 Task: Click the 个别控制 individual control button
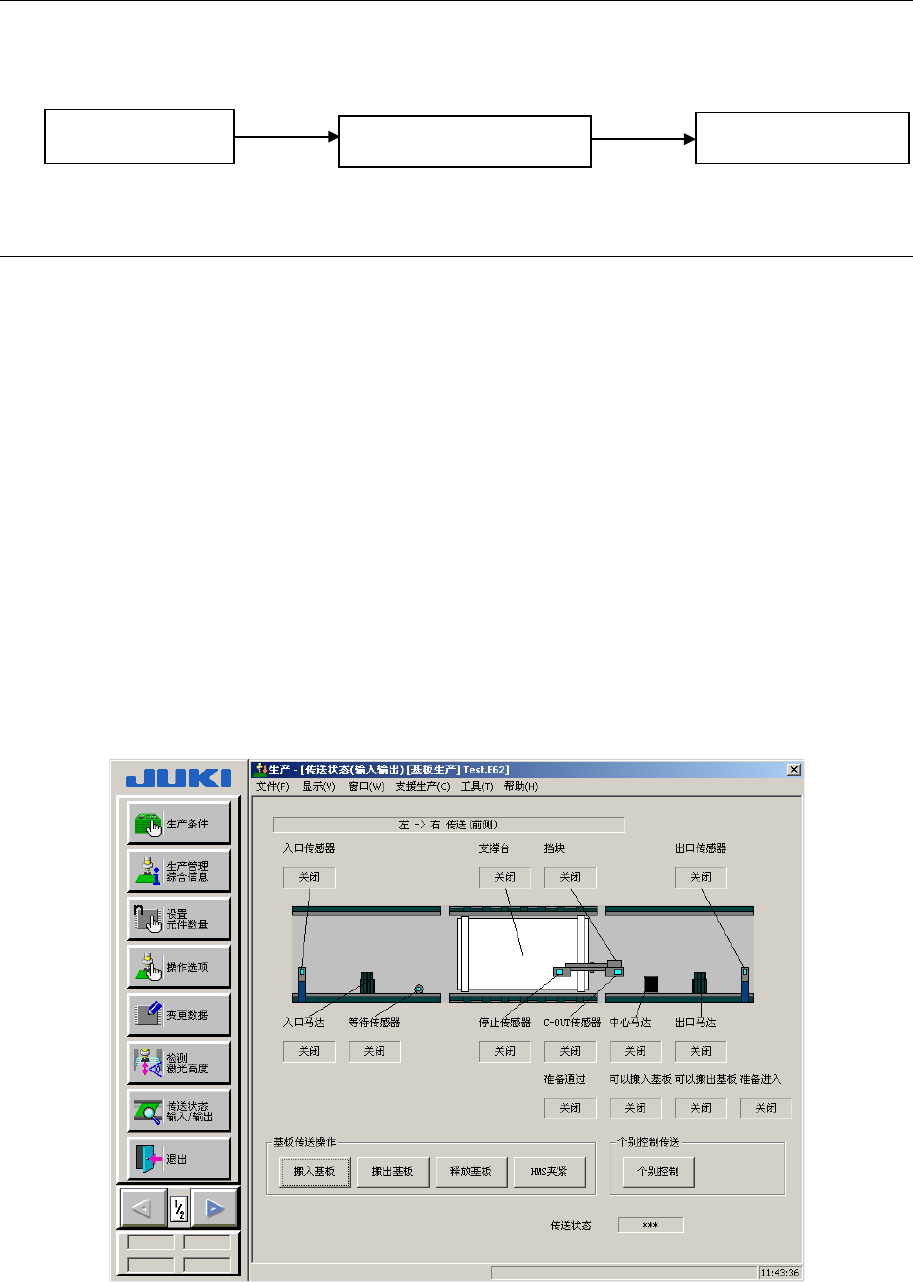click(657, 1171)
